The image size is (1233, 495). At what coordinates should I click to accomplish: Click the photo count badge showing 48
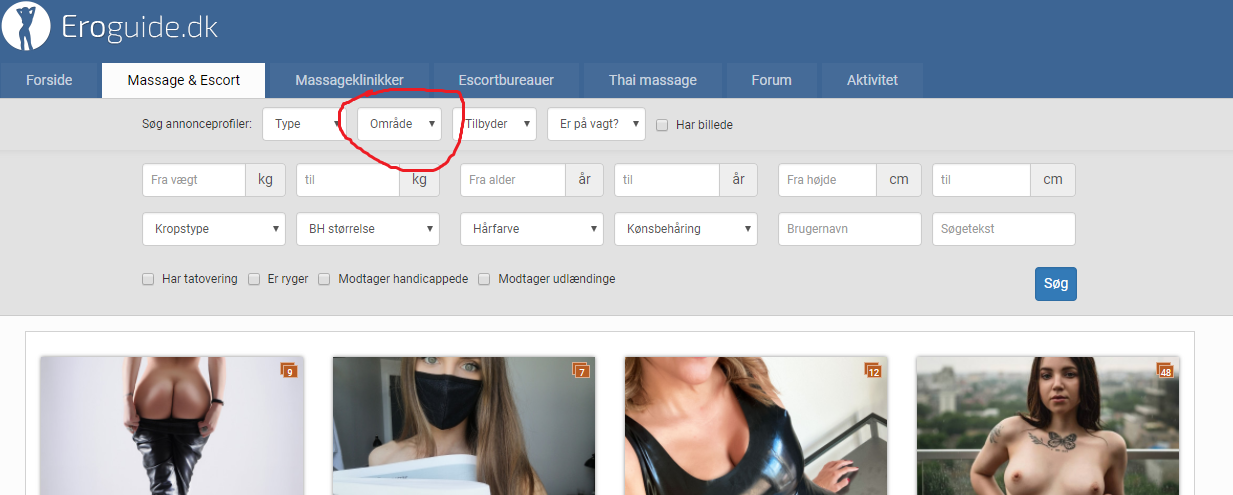(x=1165, y=371)
